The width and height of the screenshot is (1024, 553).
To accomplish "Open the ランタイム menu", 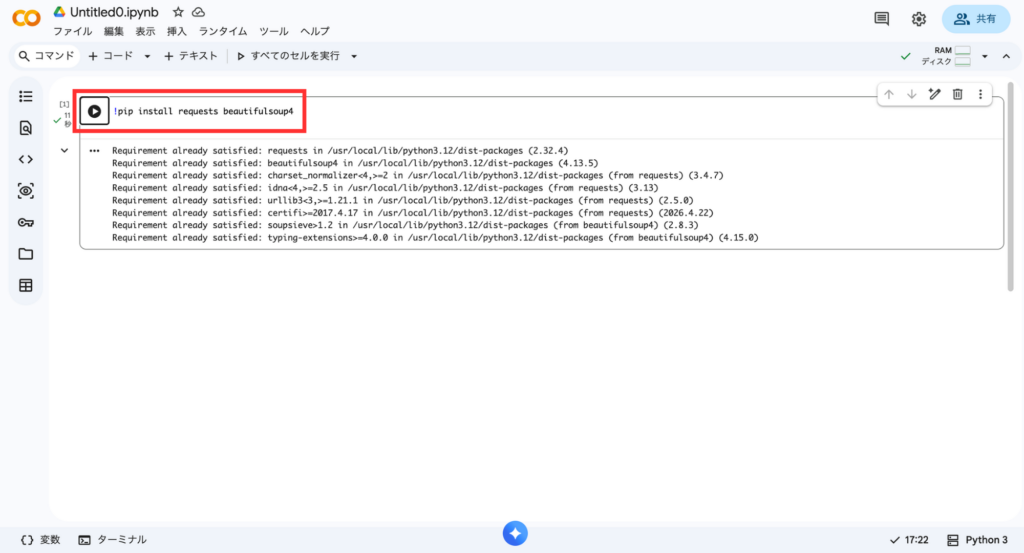I will 223,31.
